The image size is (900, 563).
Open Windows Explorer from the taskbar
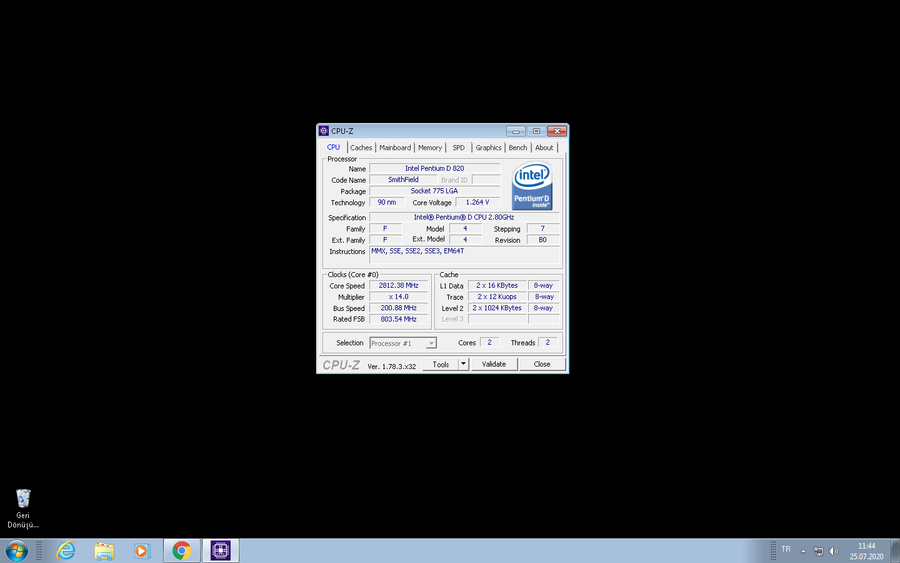(x=104, y=551)
